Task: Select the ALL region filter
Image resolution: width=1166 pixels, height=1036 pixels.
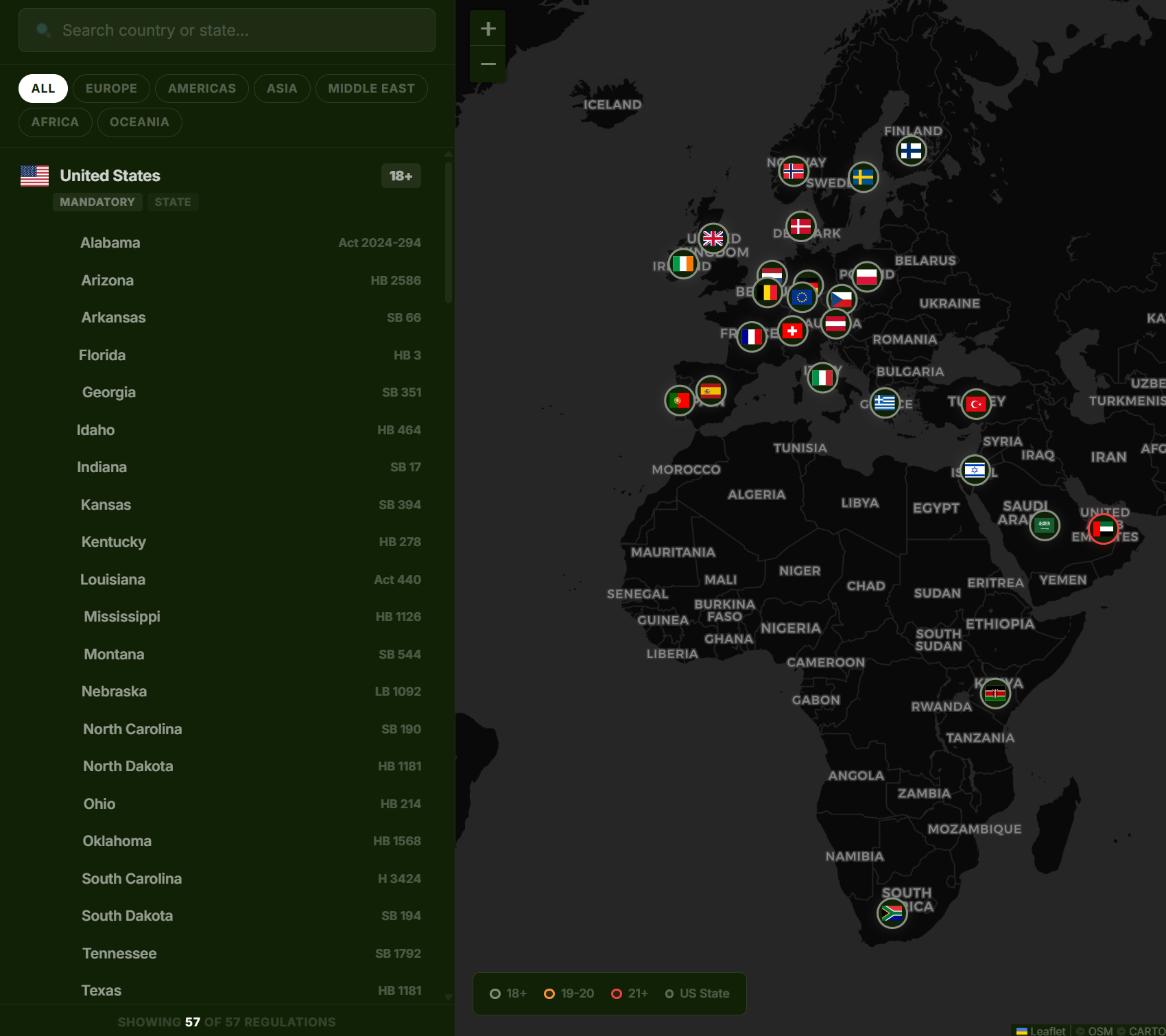Action: coord(43,89)
